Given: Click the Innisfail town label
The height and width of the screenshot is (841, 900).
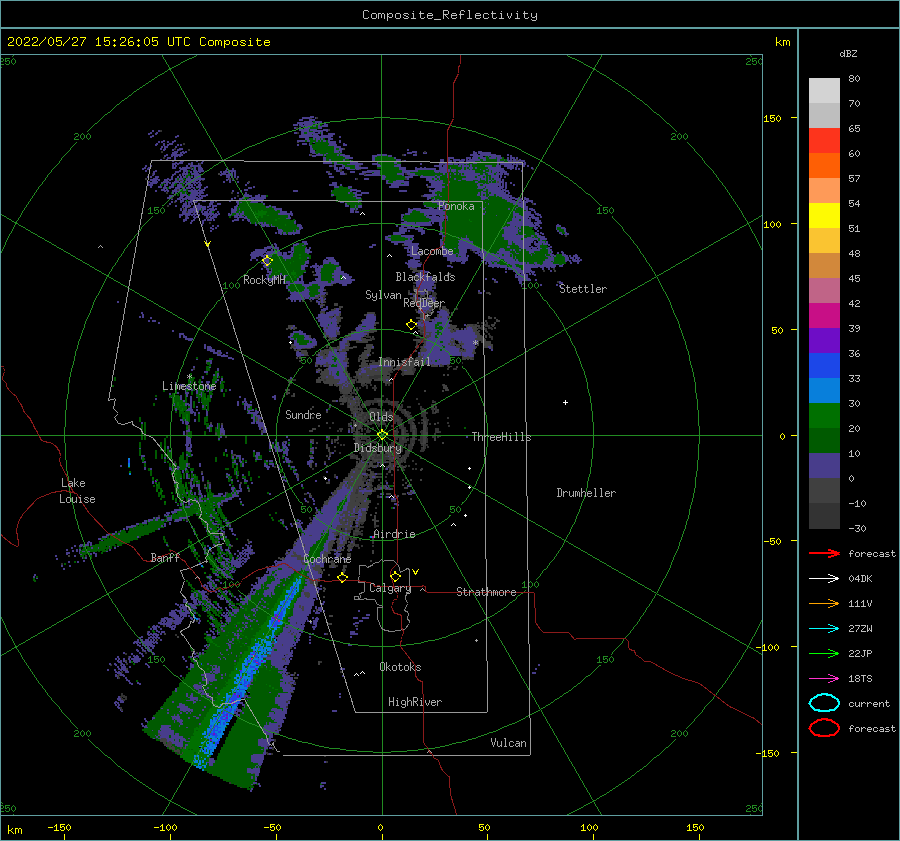Looking at the screenshot, I should pyautogui.click(x=404, y=362).
